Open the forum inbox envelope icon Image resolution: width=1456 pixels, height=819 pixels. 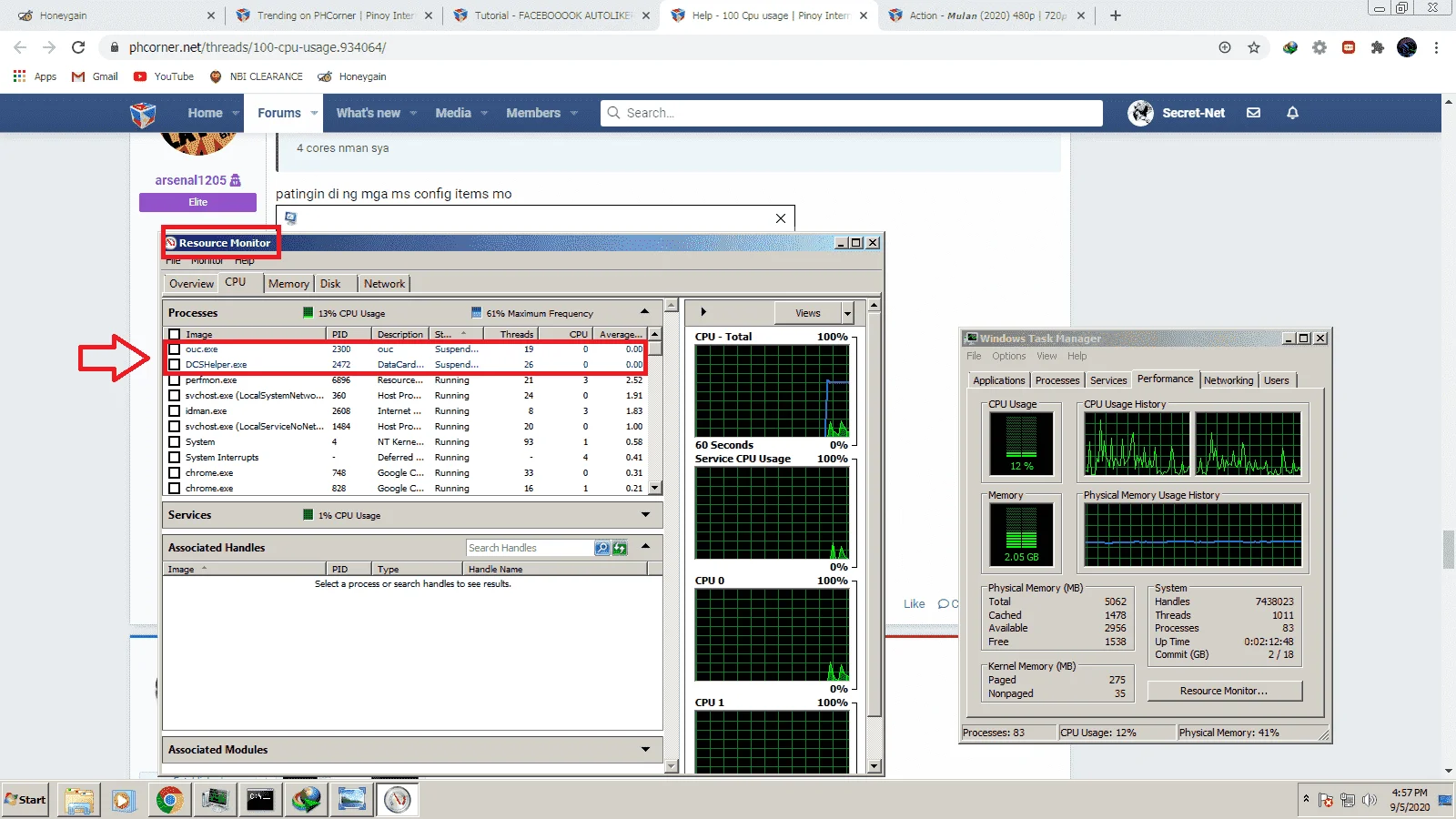(x=1253, y=113)
